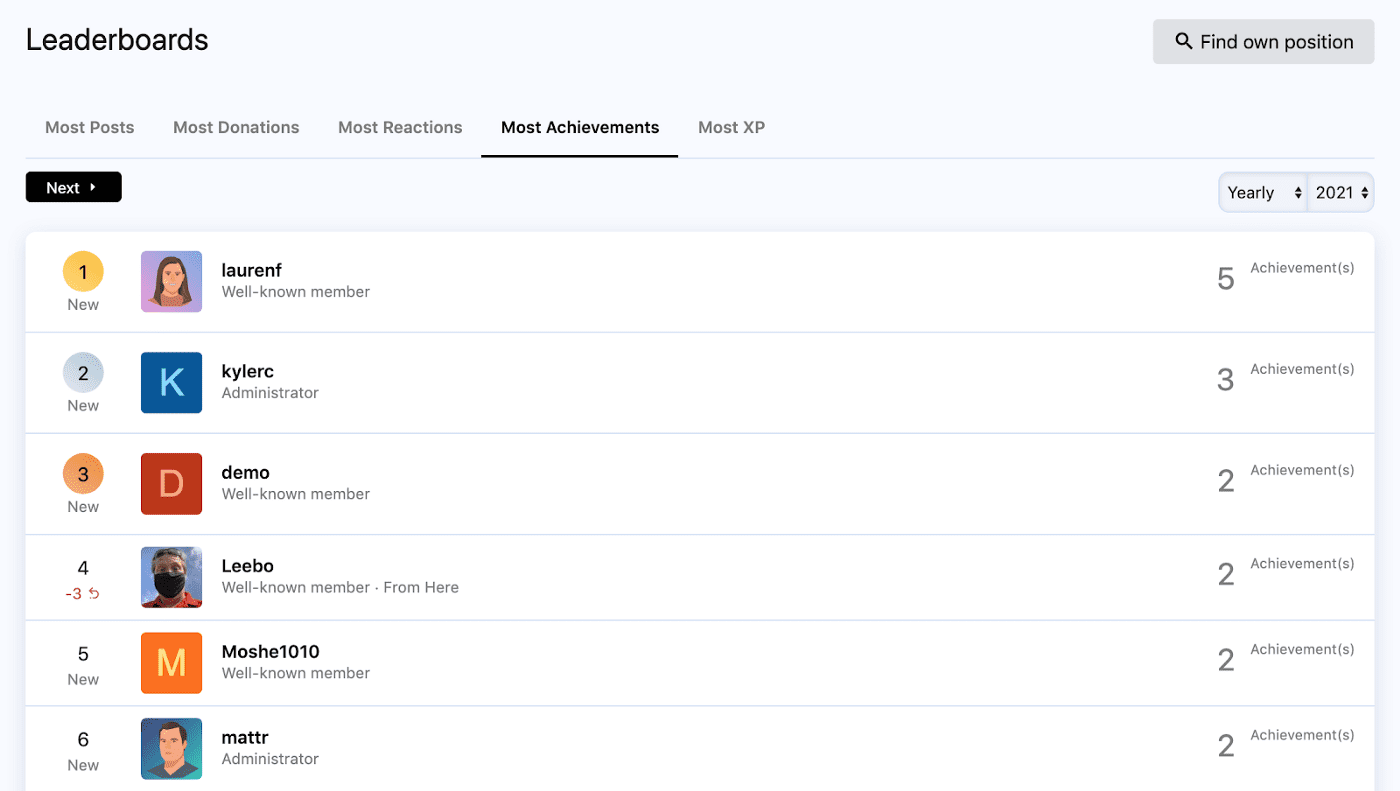Screen dimensions: 1400x791
Task: Open the Most Donations tab
Action: point(236,127)
